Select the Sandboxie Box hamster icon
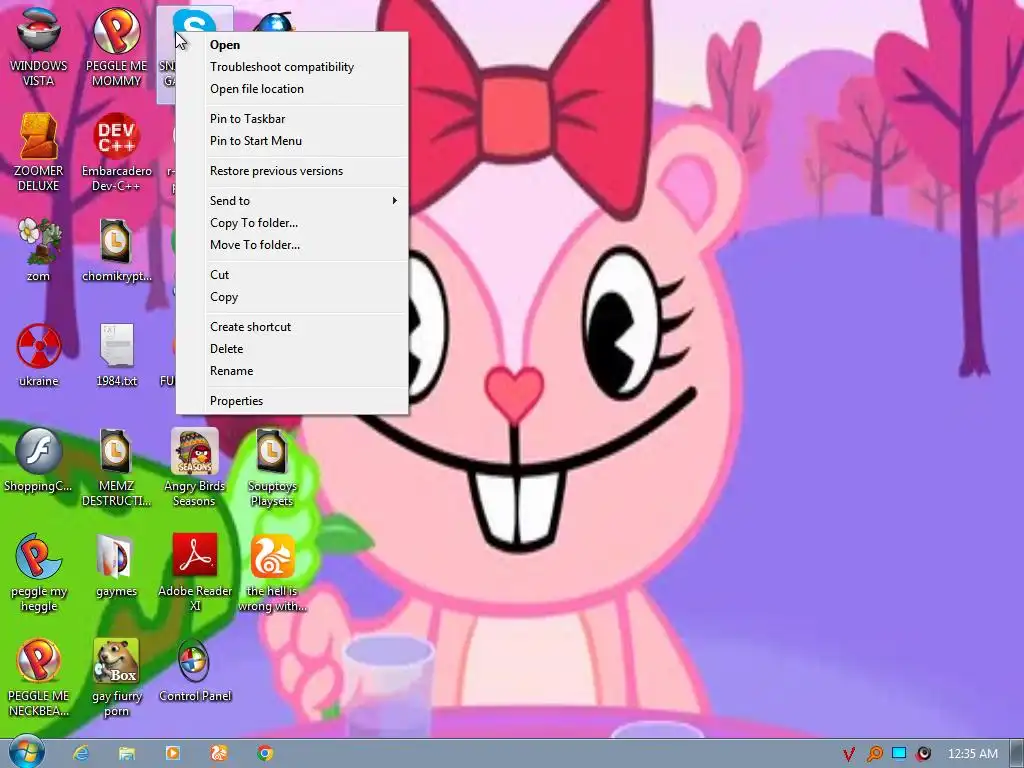1024x768 pixels. [x=116, y=677]
